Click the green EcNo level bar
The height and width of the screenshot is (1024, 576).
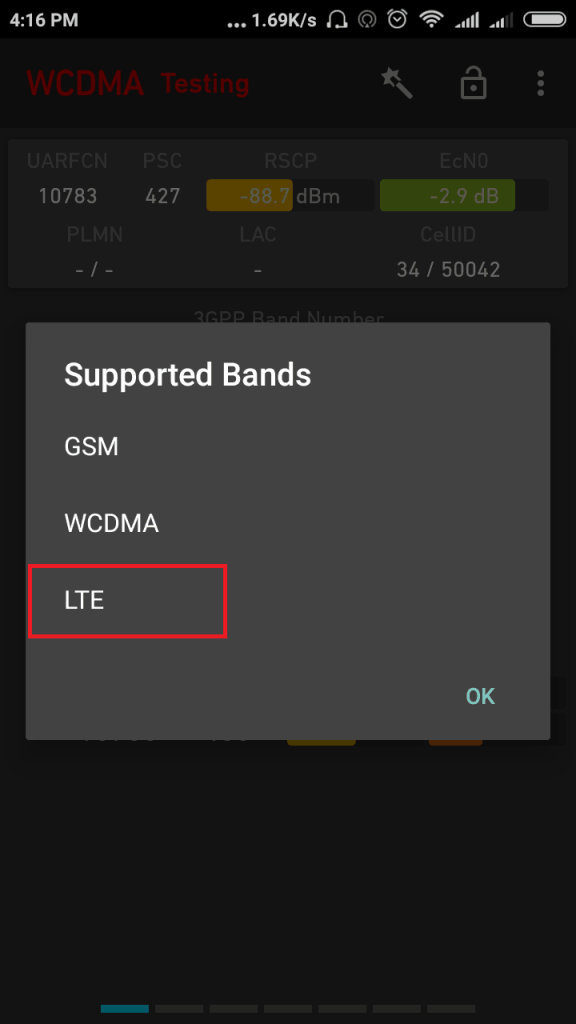pos(447,195)
